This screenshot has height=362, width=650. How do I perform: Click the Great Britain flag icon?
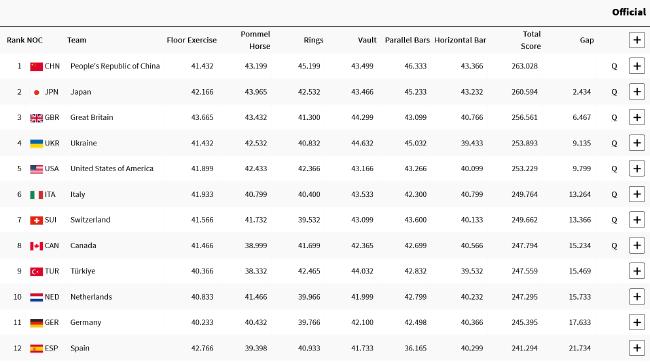pos(36,118)
